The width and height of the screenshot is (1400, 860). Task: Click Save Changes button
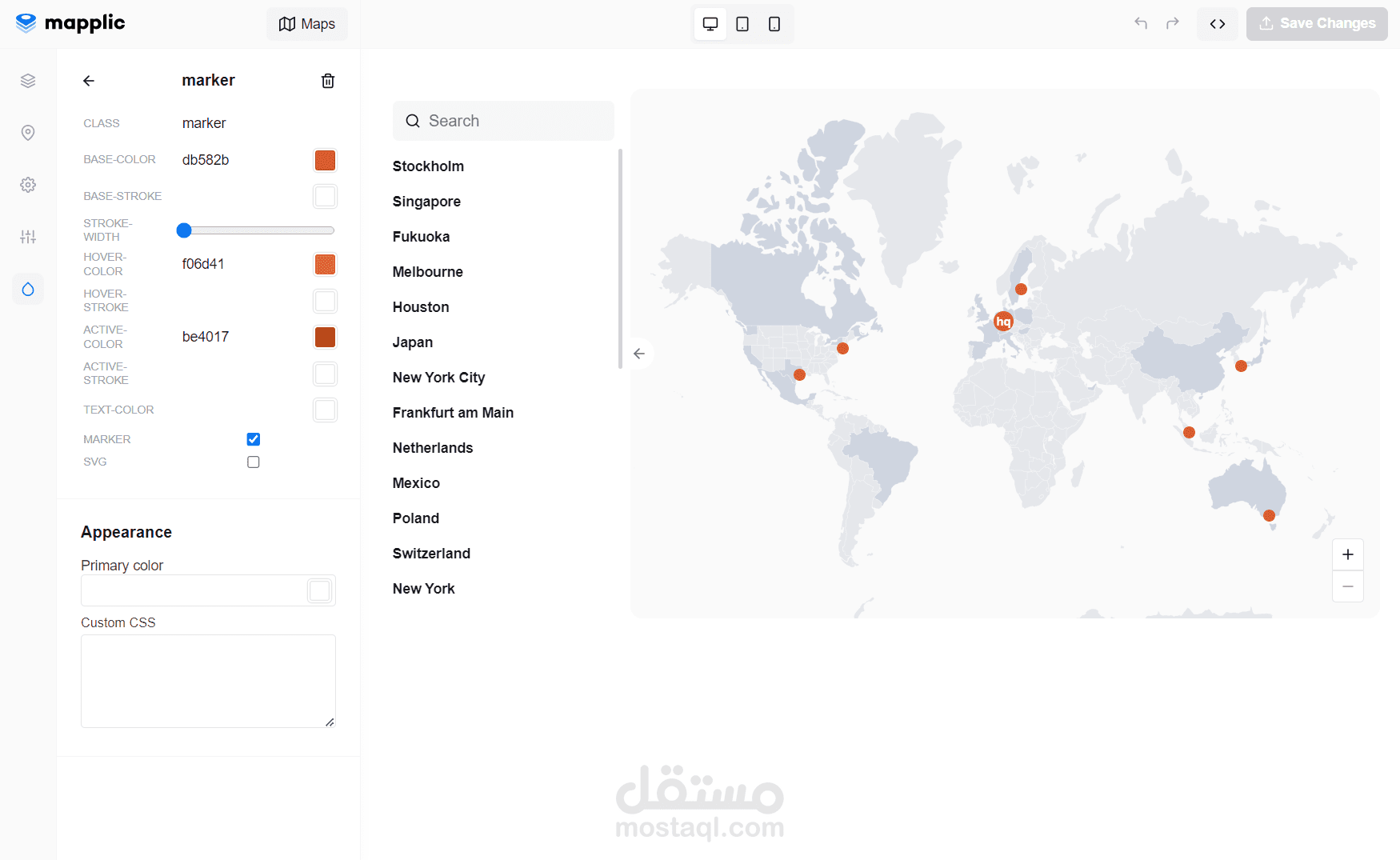1317,24
